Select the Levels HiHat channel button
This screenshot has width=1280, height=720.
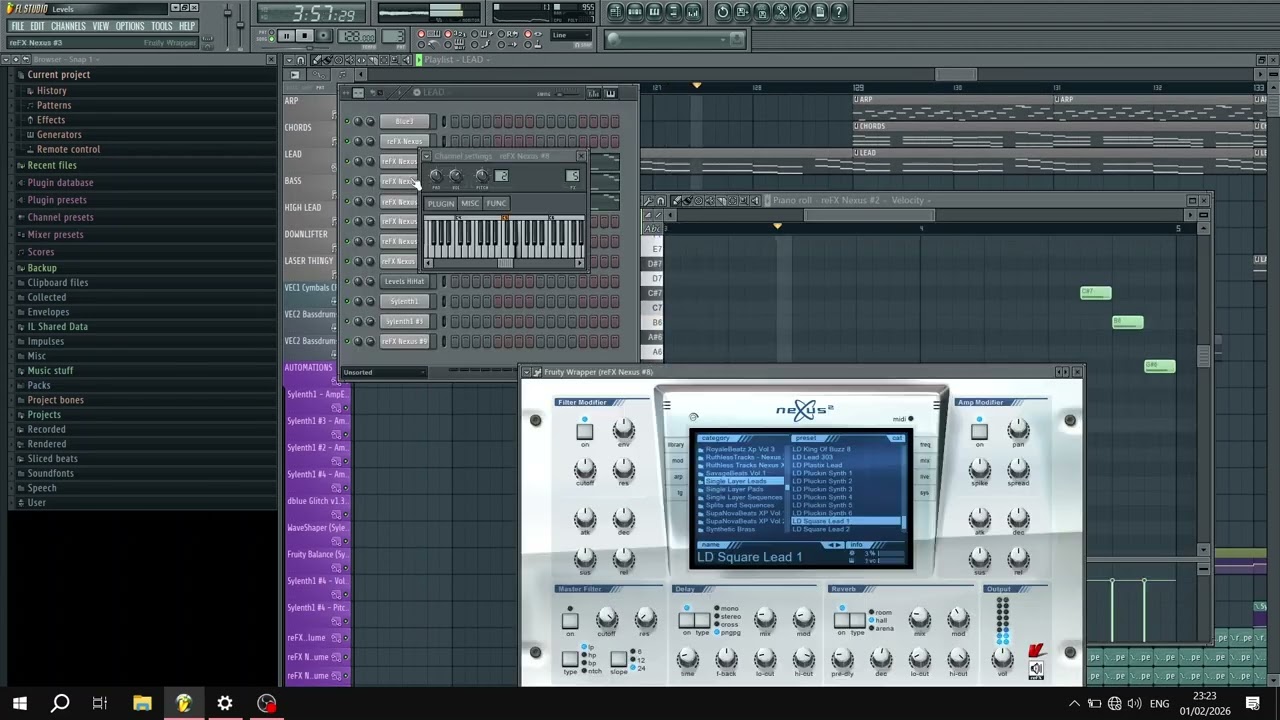click(404, 281)
